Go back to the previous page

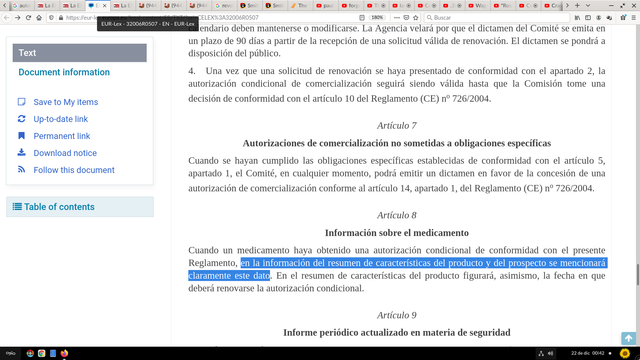tap(7, 18)
